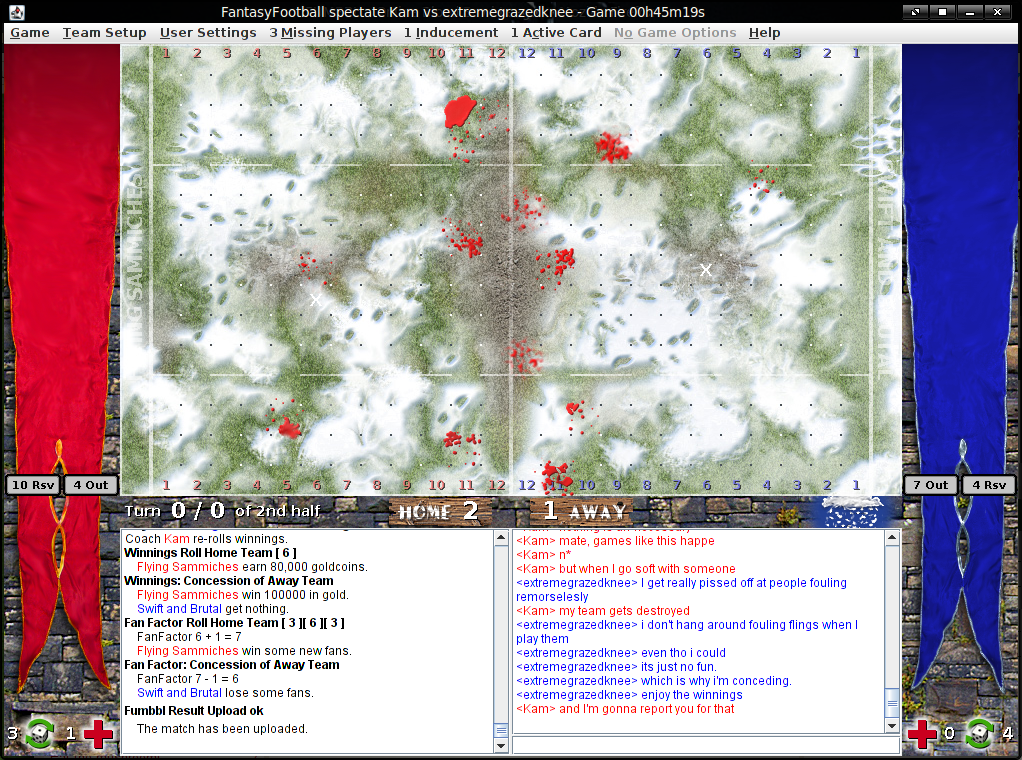Screen dimensions: 1022x760
Task: Click the home team 4 Out button
Action: (91, 485)
